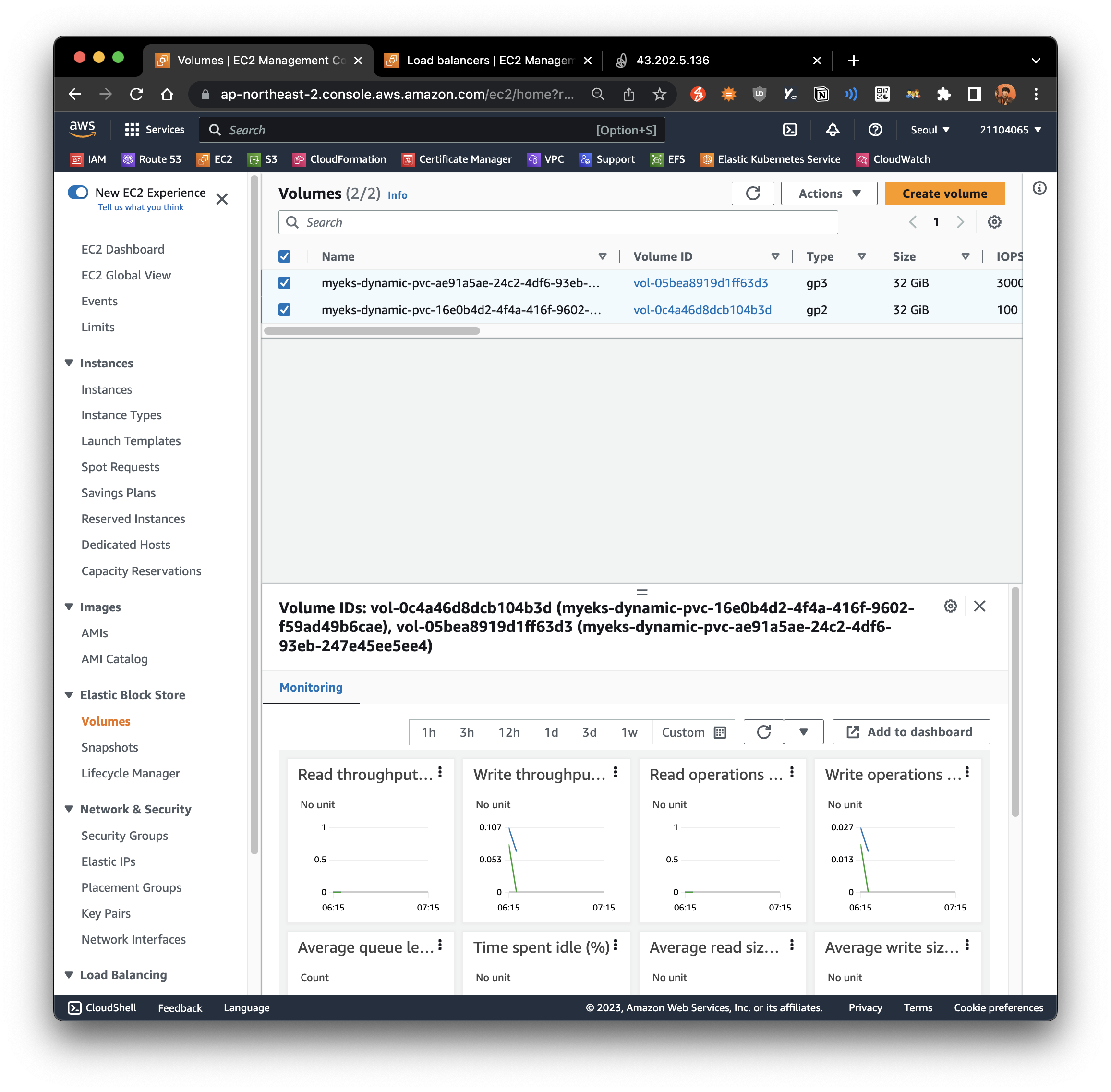Collapse the Instances sidebar section

pyautogui.click(x=69, y=363)
